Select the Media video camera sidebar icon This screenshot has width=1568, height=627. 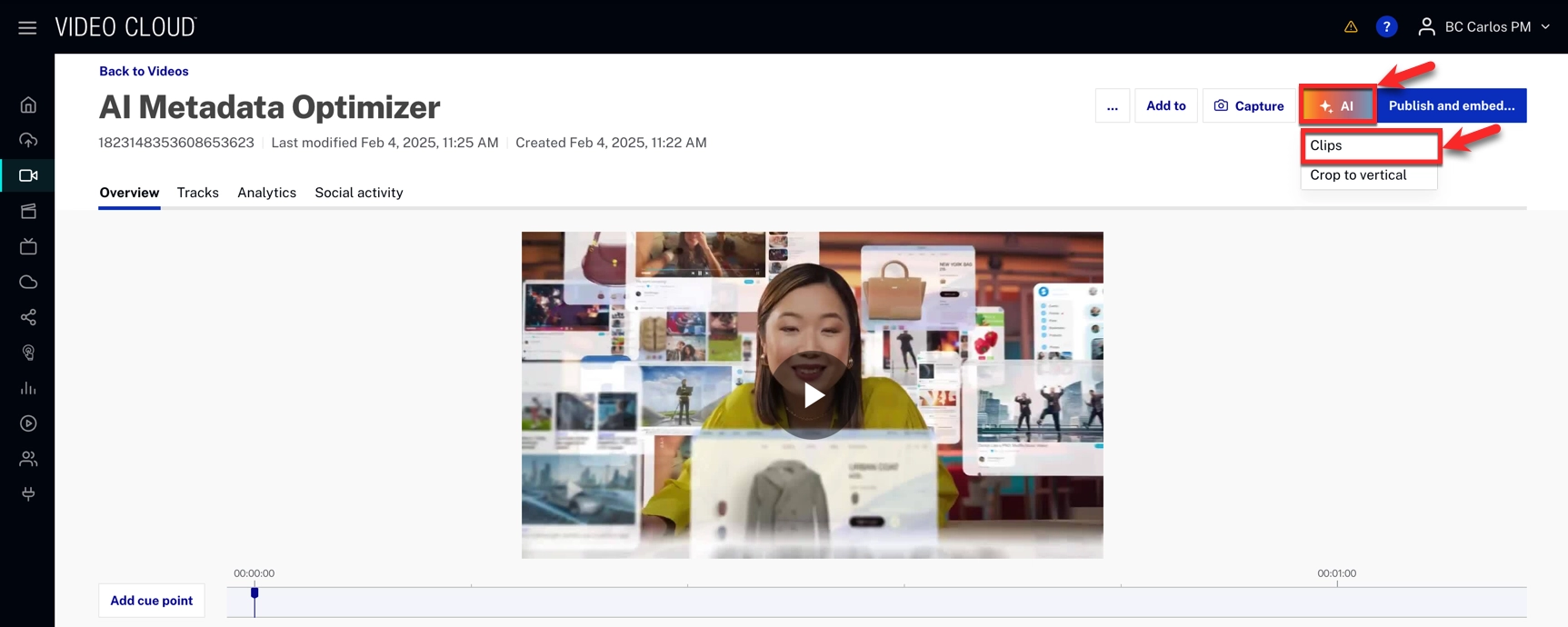pos(28,175)
